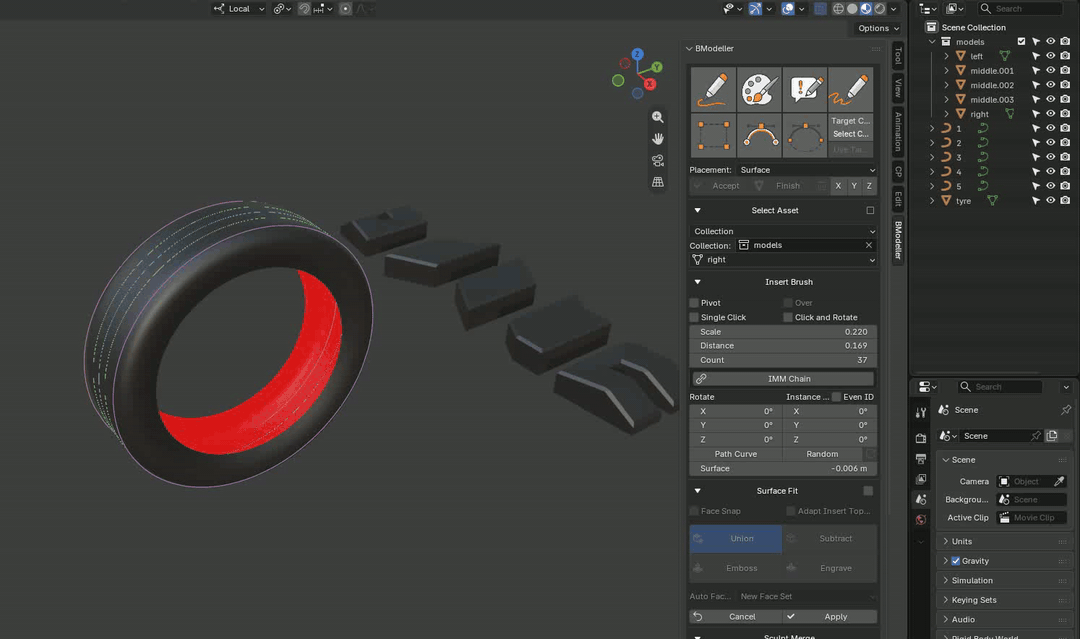Screen dimensions: 1080x639
Task: Click the Path Curve button
Action: (x=736, y=454)
